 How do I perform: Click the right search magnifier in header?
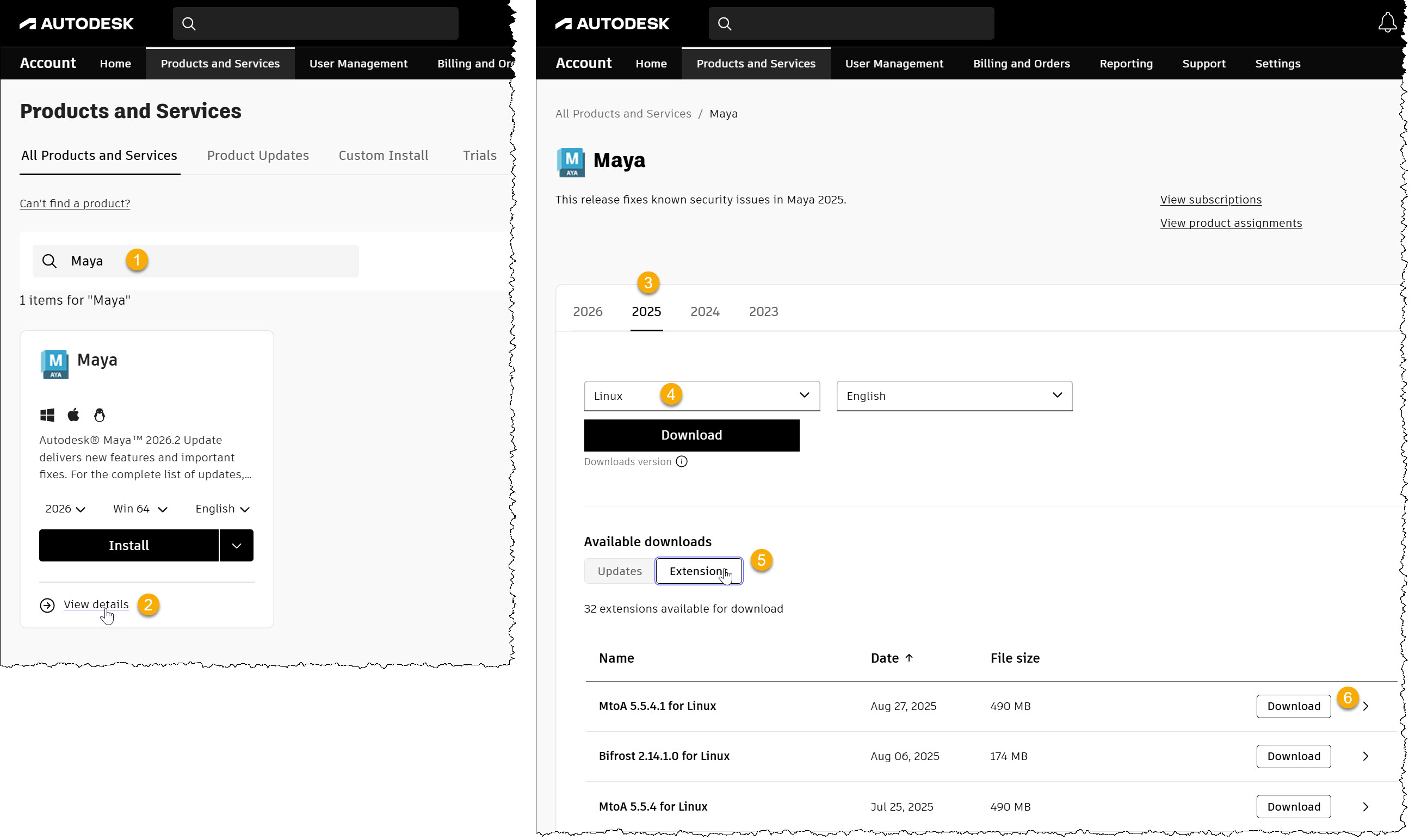725,24
